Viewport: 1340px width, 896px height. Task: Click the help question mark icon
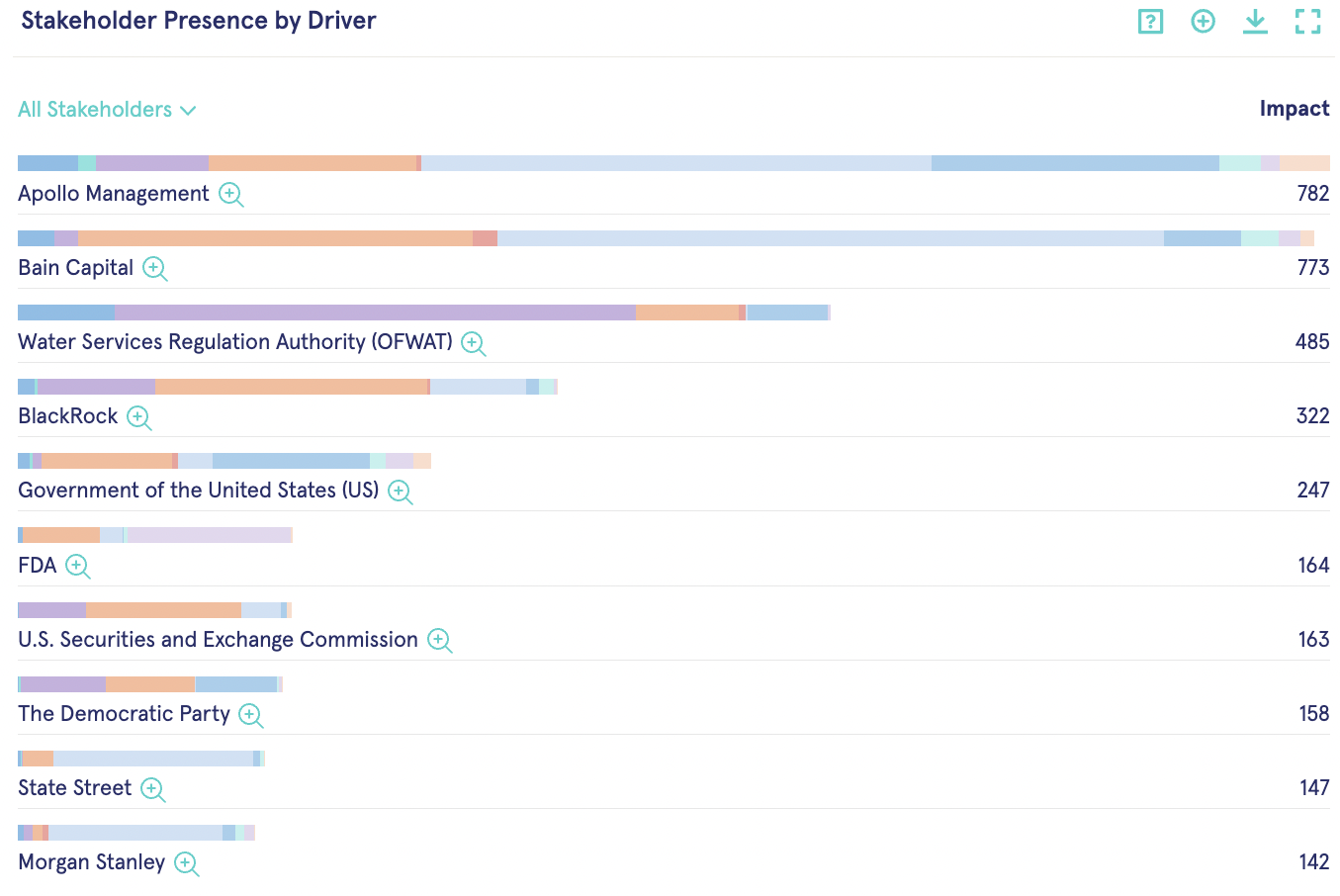[1150, 22]
